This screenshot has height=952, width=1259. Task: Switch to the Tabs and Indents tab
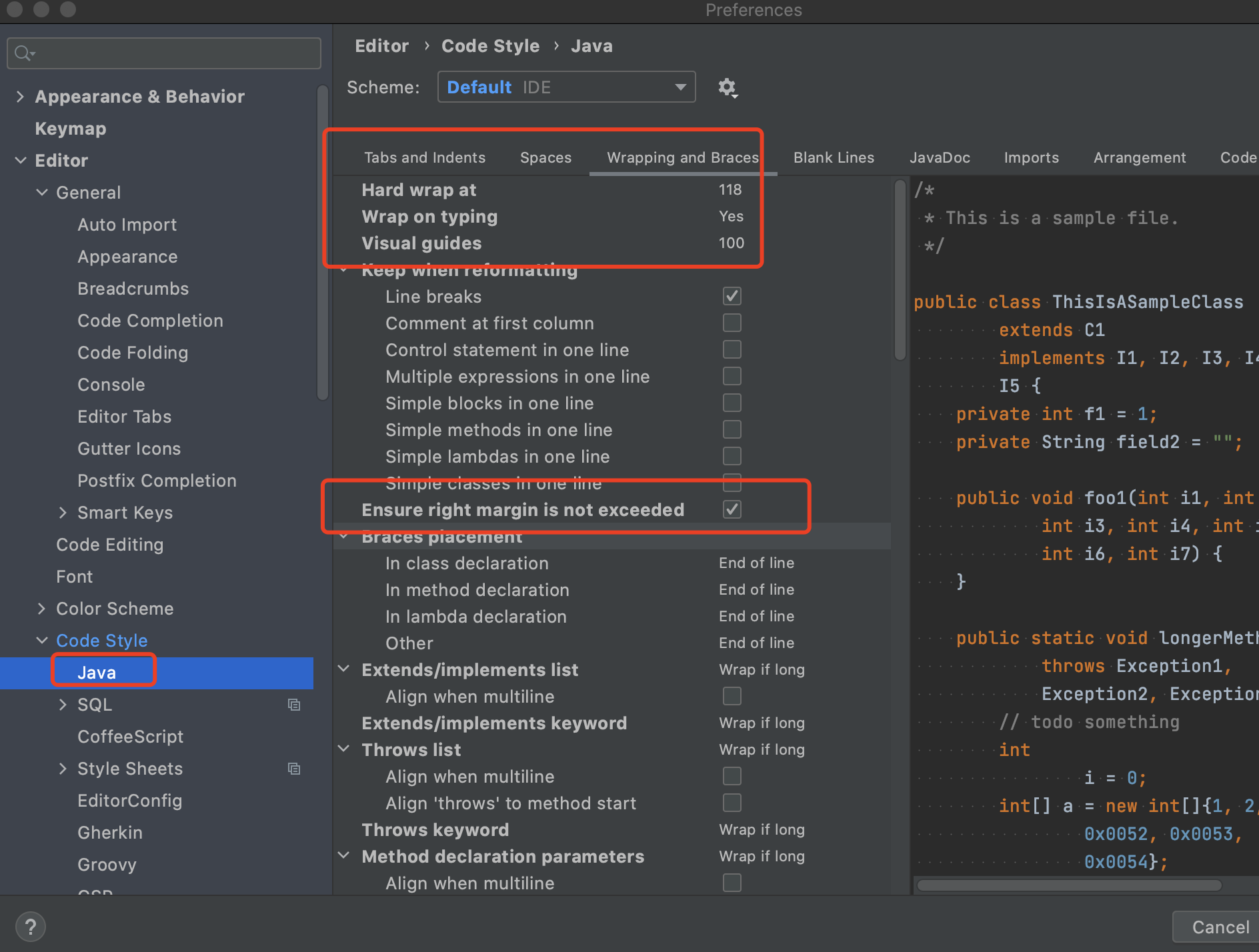pos(425,158)
